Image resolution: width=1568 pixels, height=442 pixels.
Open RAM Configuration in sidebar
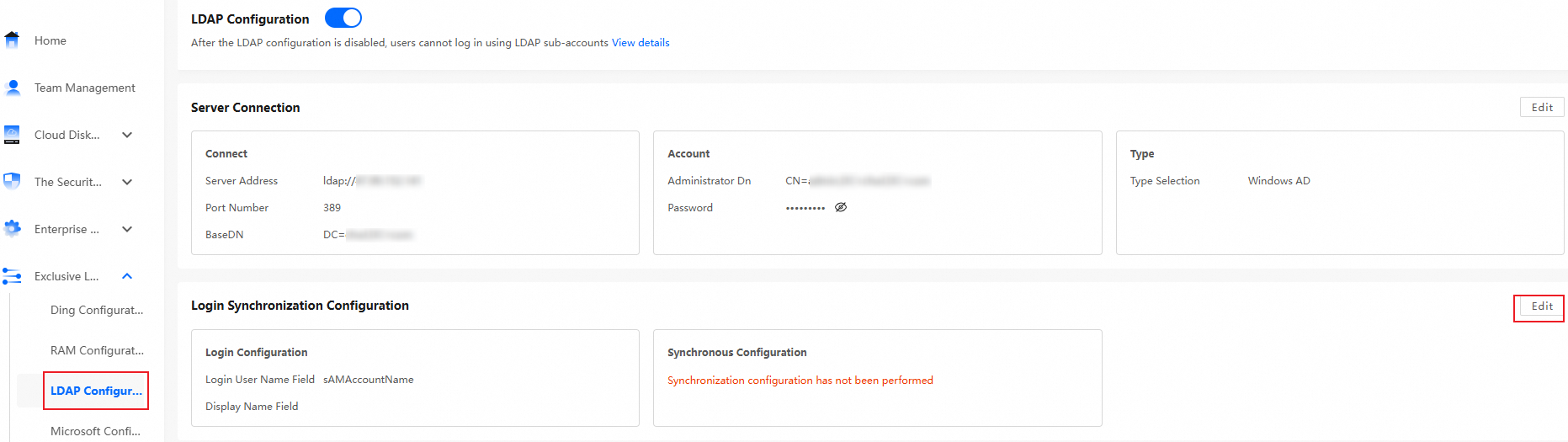(97, 350)
